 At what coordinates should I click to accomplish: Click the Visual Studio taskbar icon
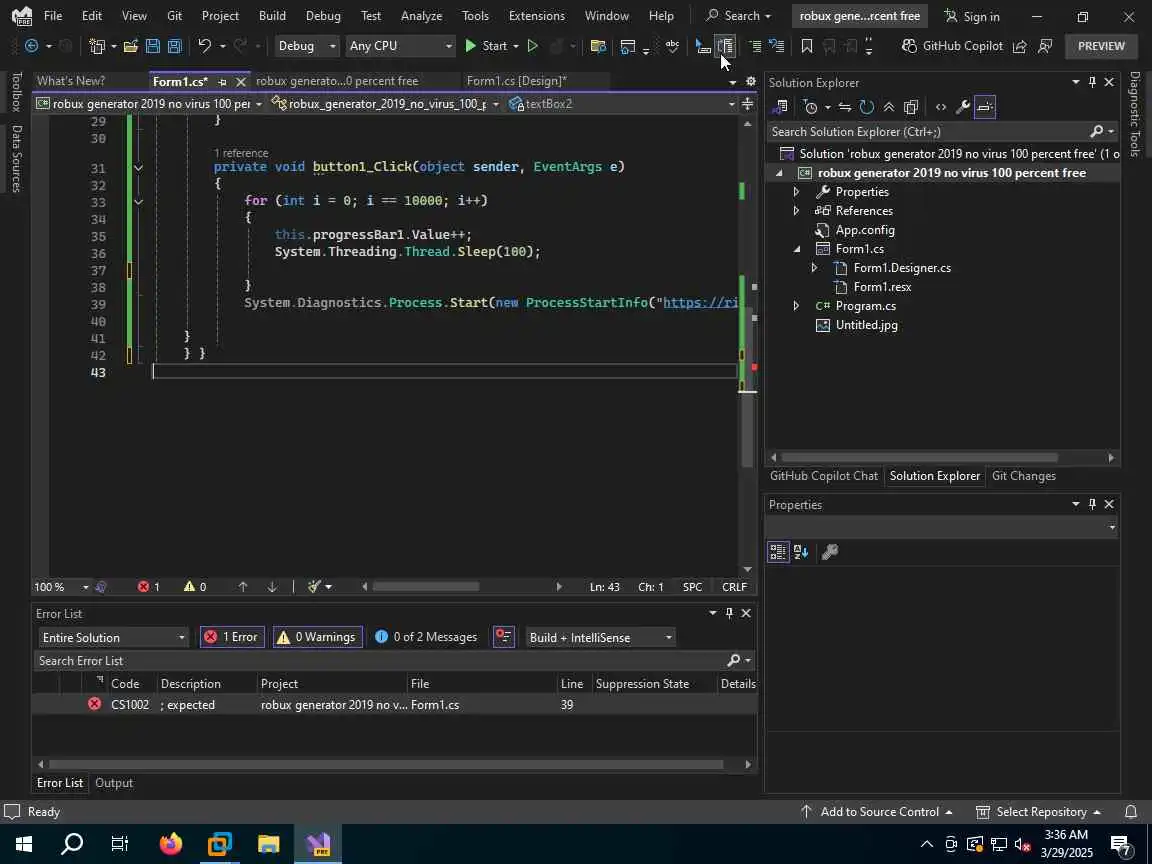coord(318,843)
